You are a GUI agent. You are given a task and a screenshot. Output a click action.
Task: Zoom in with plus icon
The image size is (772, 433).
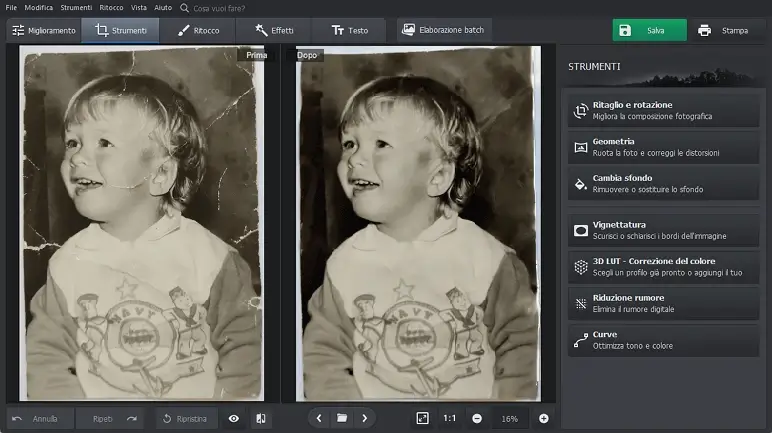[x=544, y=419]
